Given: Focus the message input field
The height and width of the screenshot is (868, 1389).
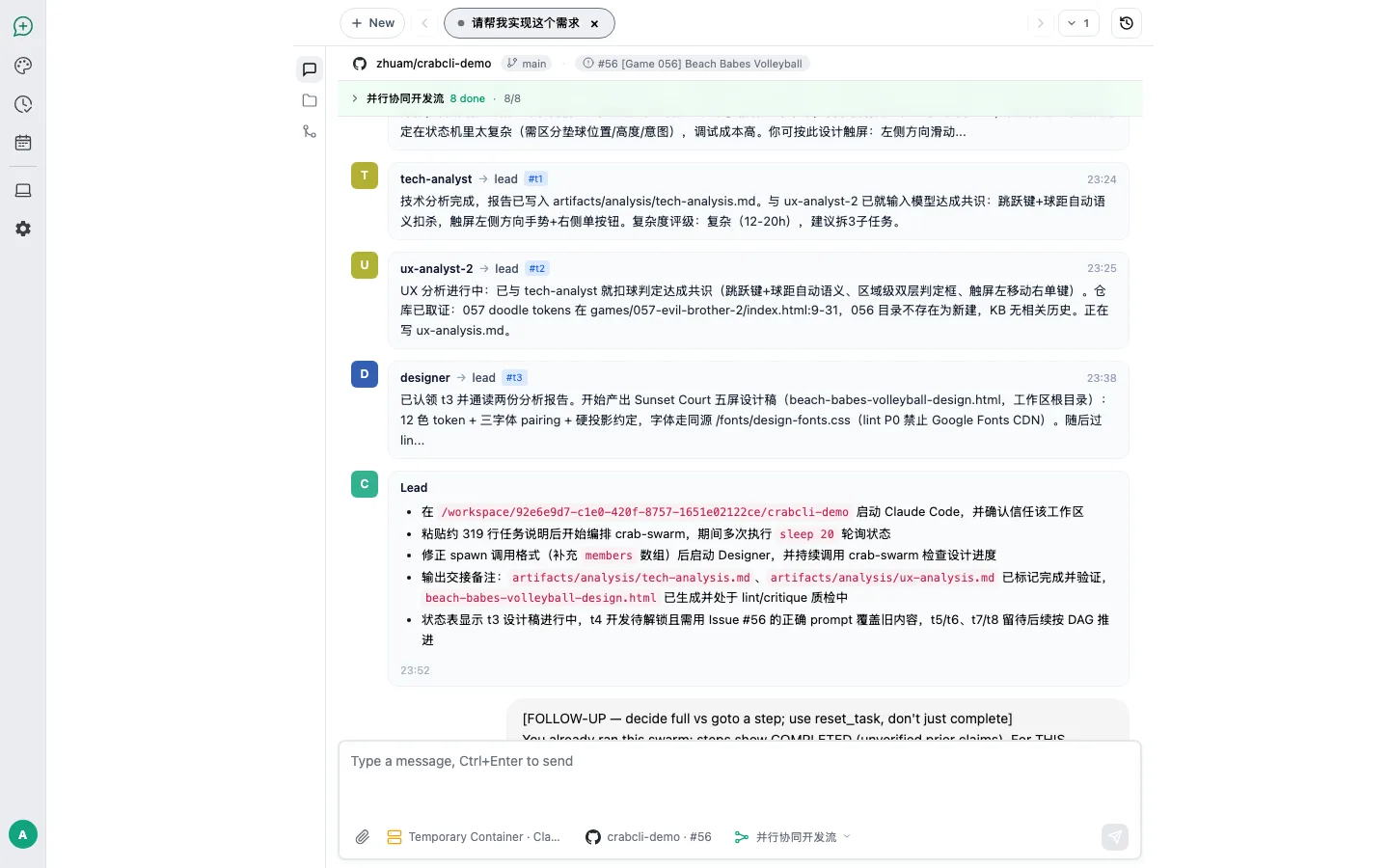Looking at the screenshot, I should point(740,781).
